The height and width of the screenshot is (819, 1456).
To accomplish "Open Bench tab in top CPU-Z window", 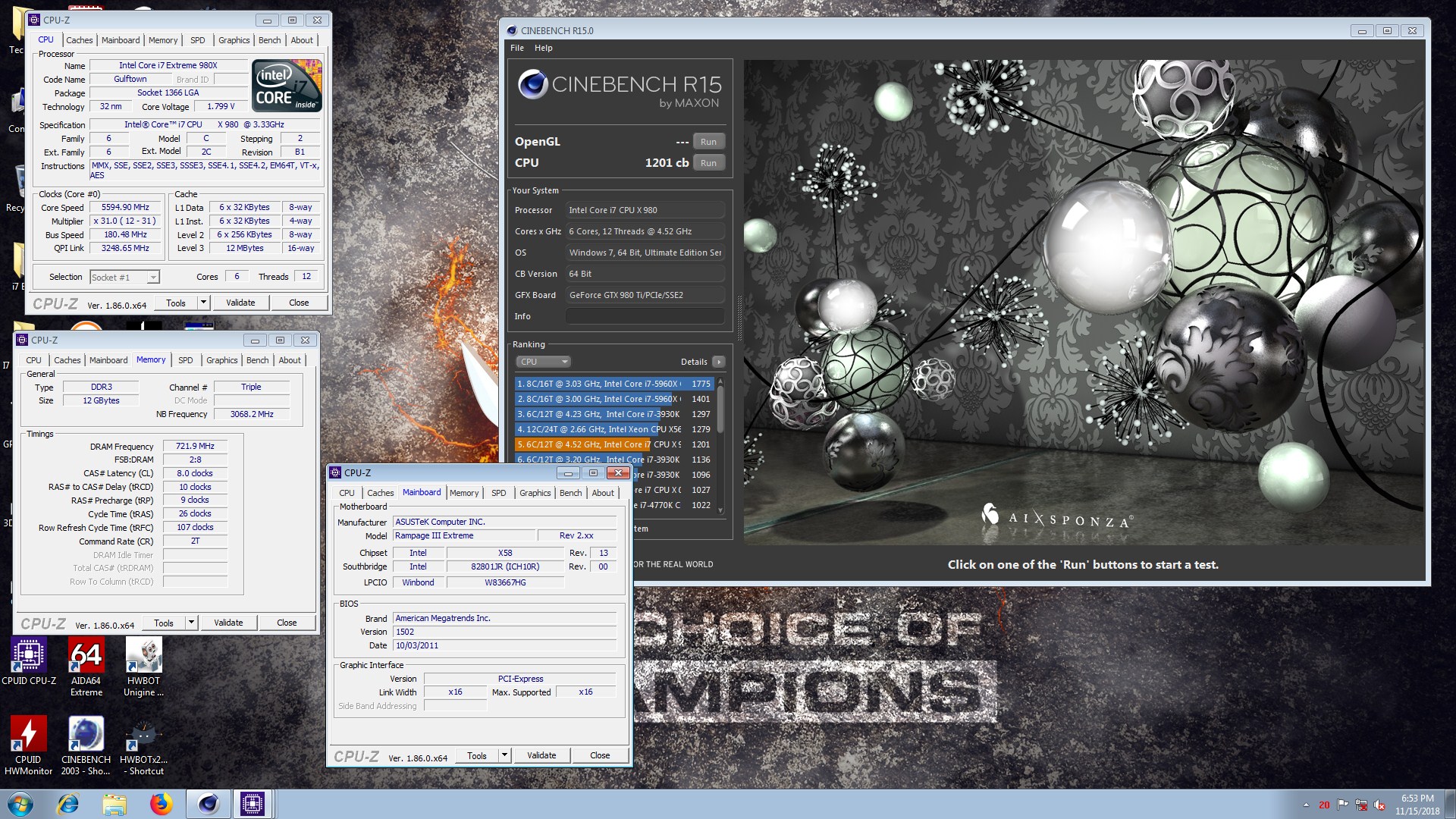I will (269, 40).
